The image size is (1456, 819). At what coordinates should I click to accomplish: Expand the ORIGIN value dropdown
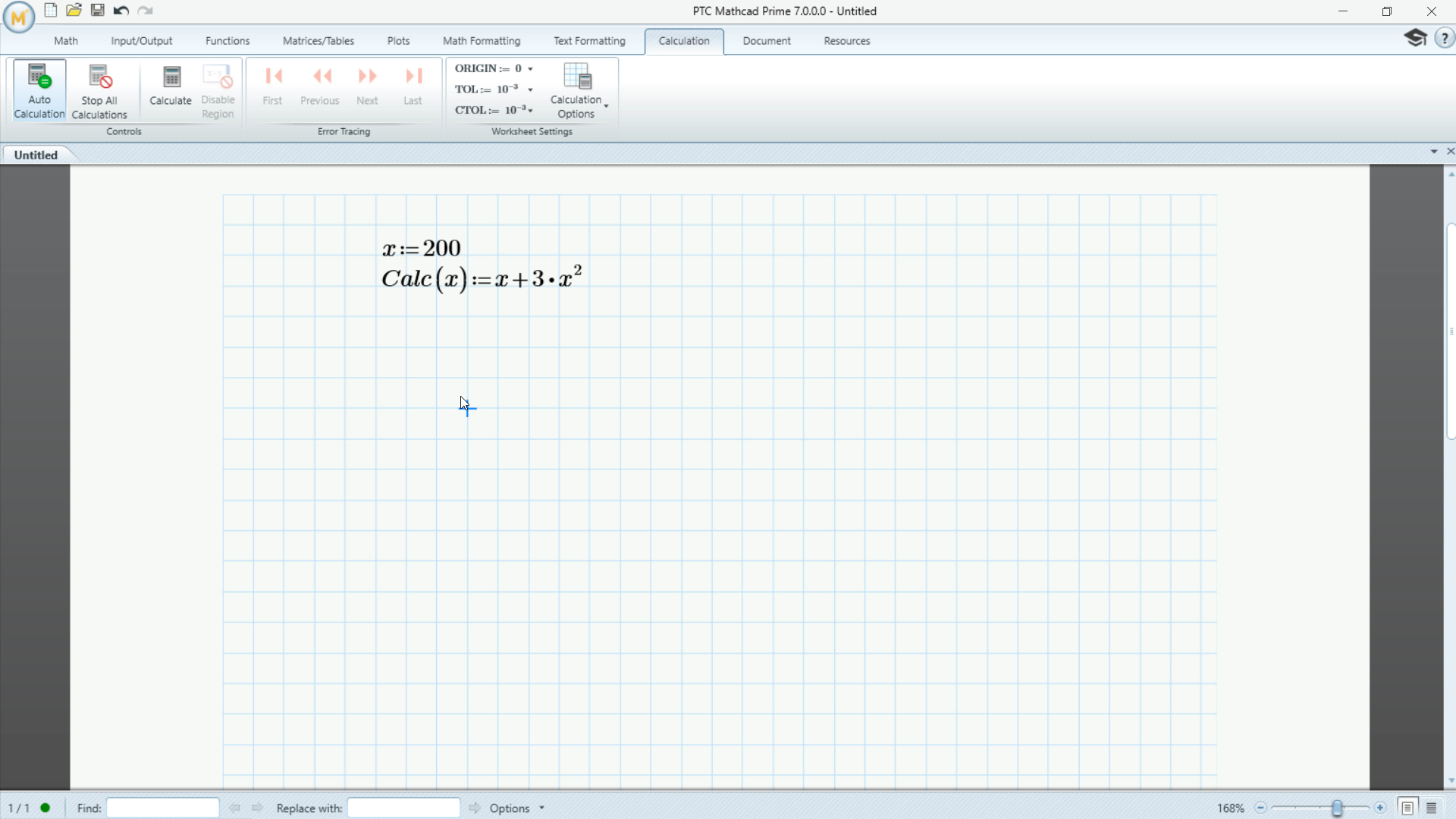pyautogui.click(x=530, y=69)
